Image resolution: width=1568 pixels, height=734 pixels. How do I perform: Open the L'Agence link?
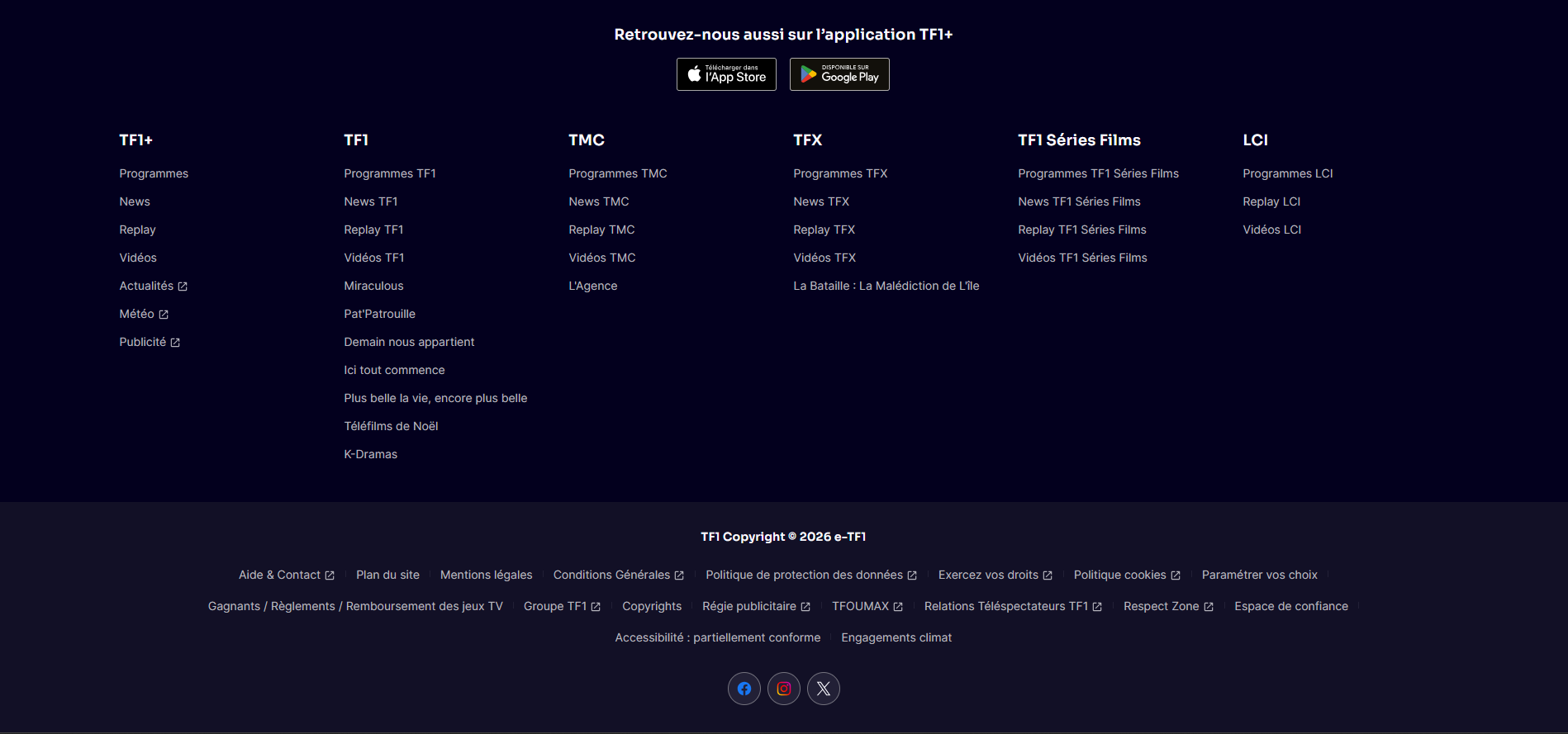click(x=593, y=286)
